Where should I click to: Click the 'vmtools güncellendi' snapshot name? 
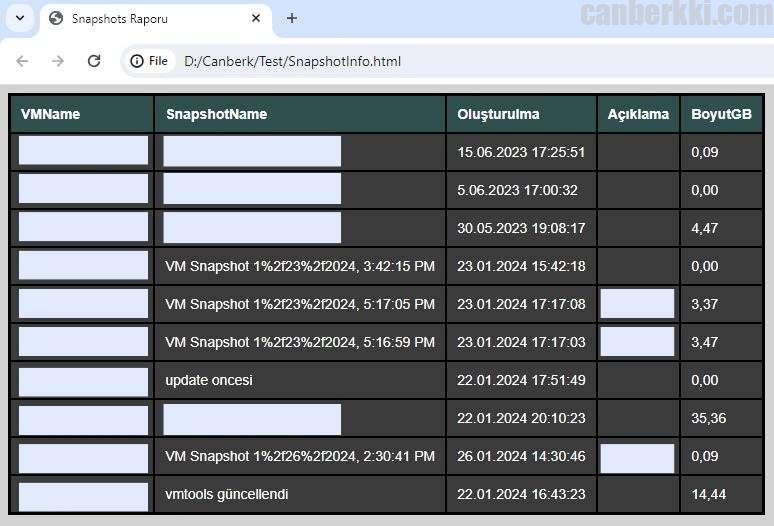coord(227,494)
